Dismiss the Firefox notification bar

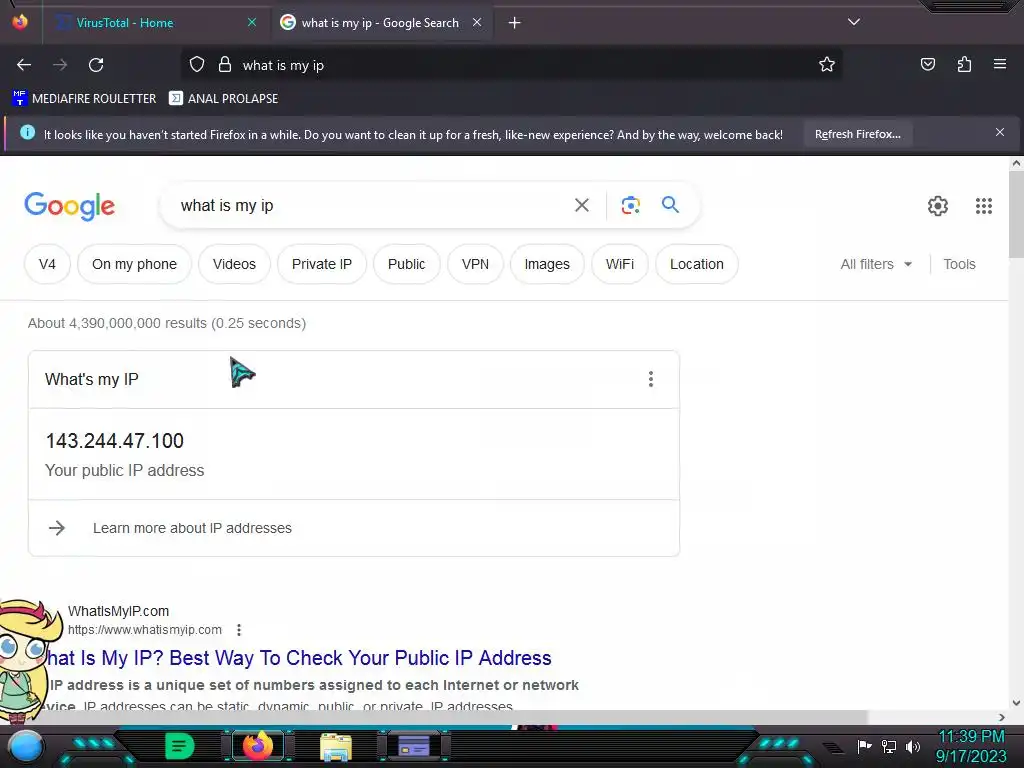(1000, 133)
